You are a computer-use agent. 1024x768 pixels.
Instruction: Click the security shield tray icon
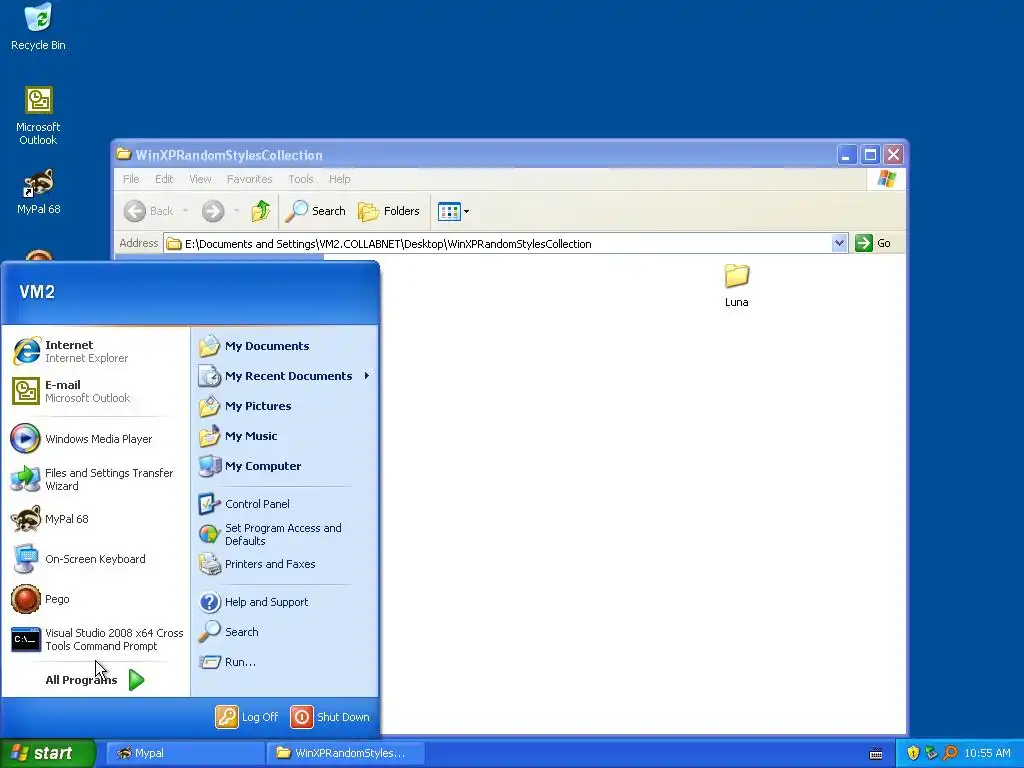[x=913, y=753]
